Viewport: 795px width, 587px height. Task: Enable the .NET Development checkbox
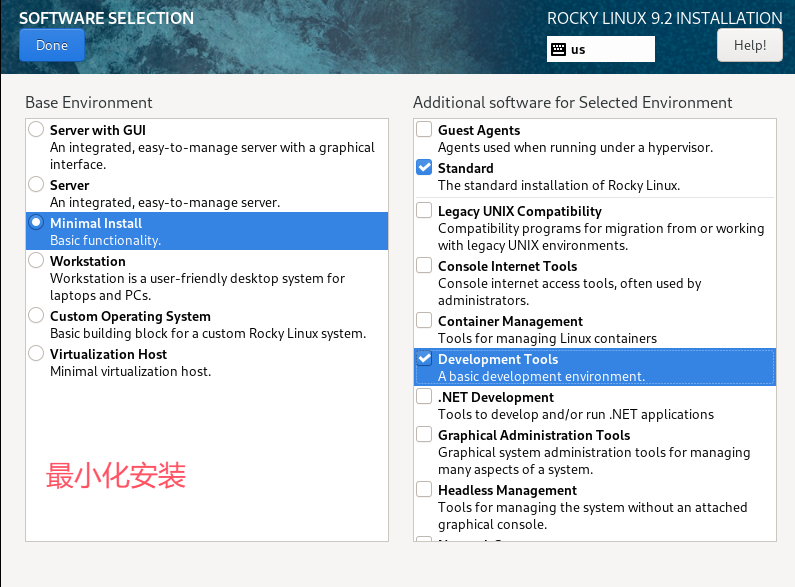(424, 396)
